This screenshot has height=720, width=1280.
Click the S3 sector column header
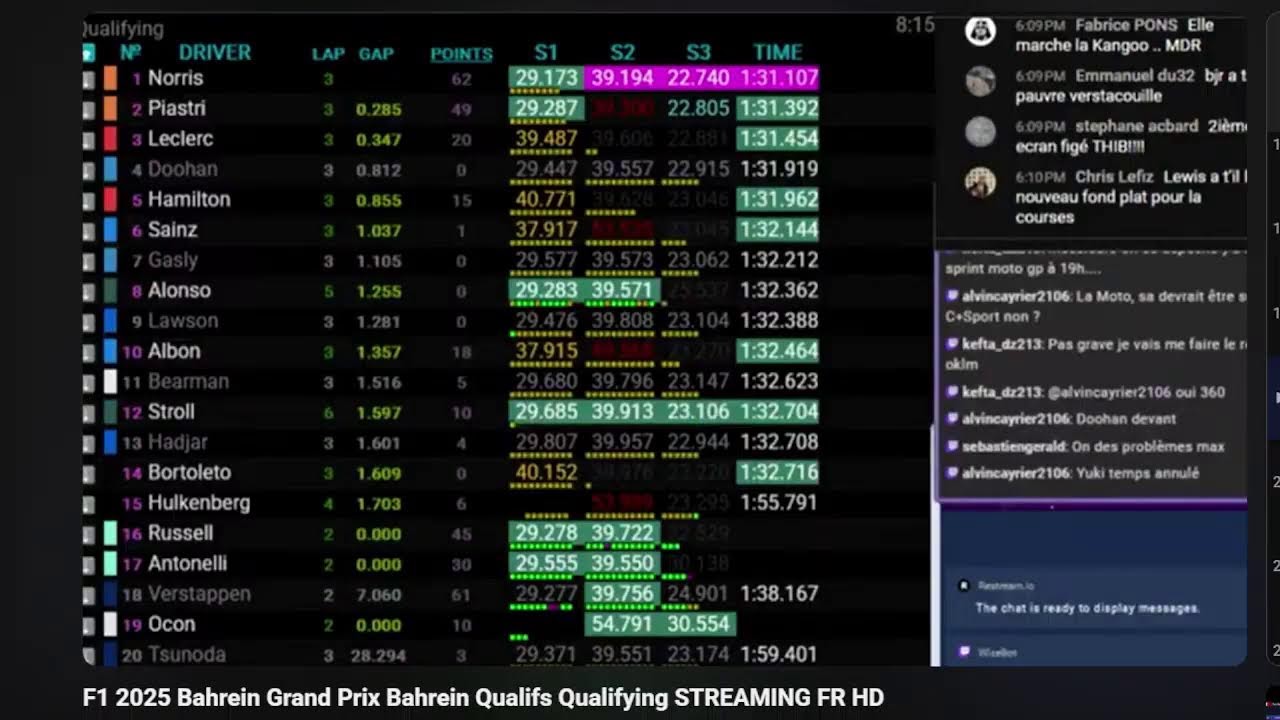(698, 52)
